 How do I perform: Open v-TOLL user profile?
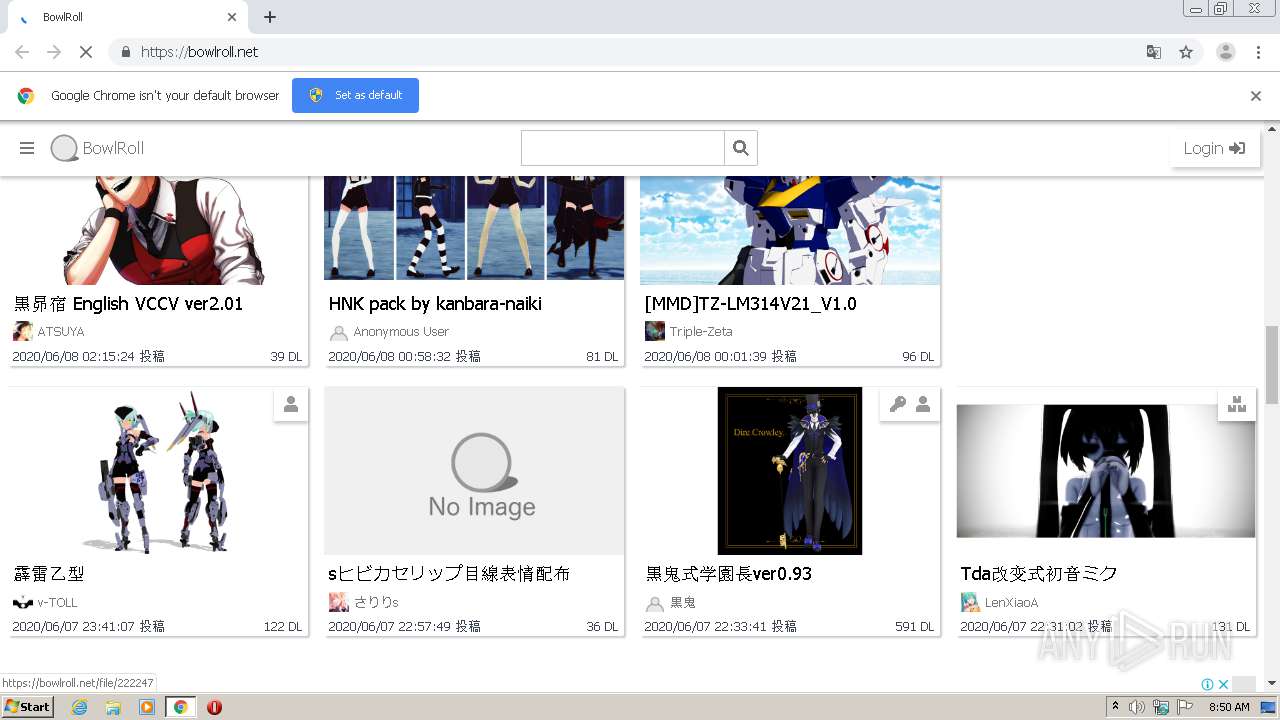point(57,602)
